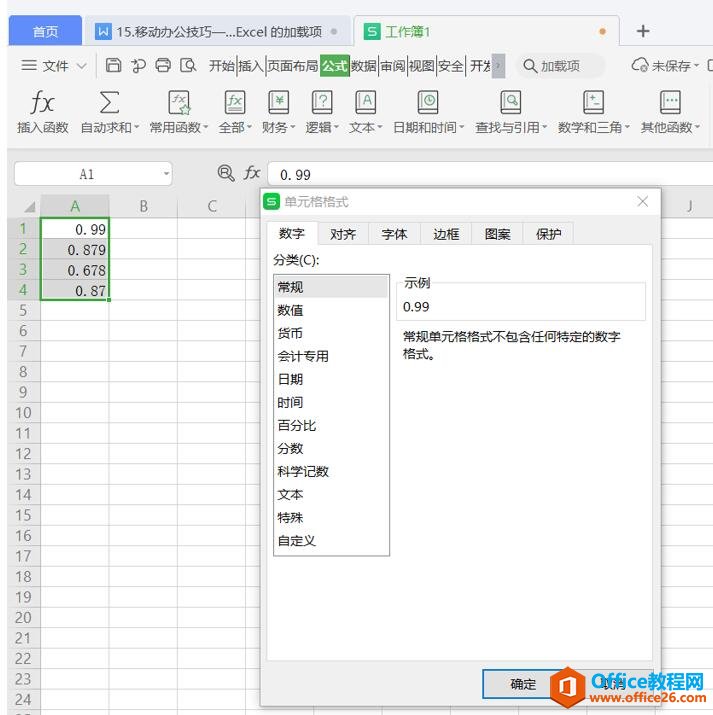Select 会计专用 in category list
This screenshot has height=715, width=713.
point(331,356)
